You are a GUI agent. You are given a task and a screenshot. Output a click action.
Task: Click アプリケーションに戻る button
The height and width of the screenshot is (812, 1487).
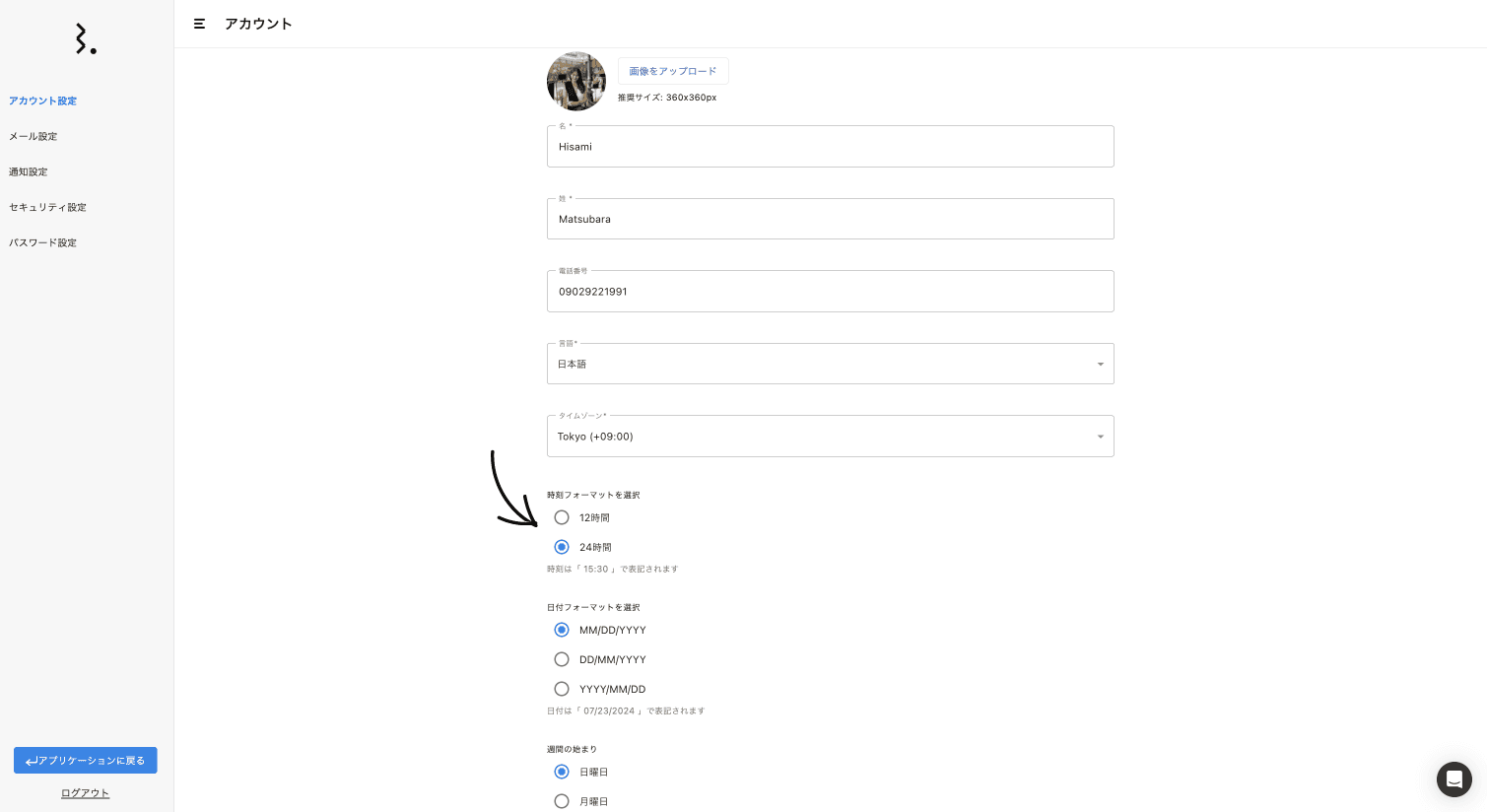[x=86, y=761]
